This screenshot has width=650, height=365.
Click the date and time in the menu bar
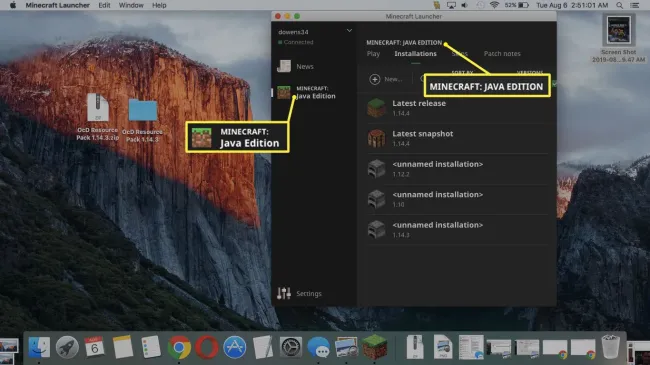572,5
